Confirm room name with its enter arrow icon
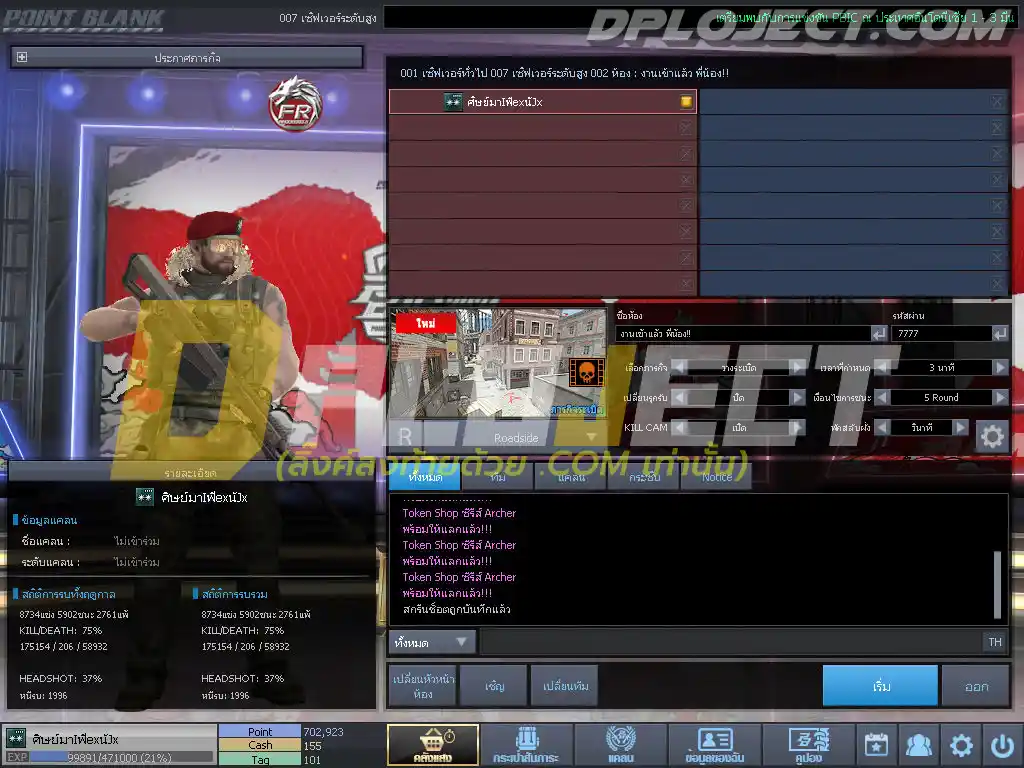Image resolution: width=1024 pixels, height=768 pixels. (879, 334)
